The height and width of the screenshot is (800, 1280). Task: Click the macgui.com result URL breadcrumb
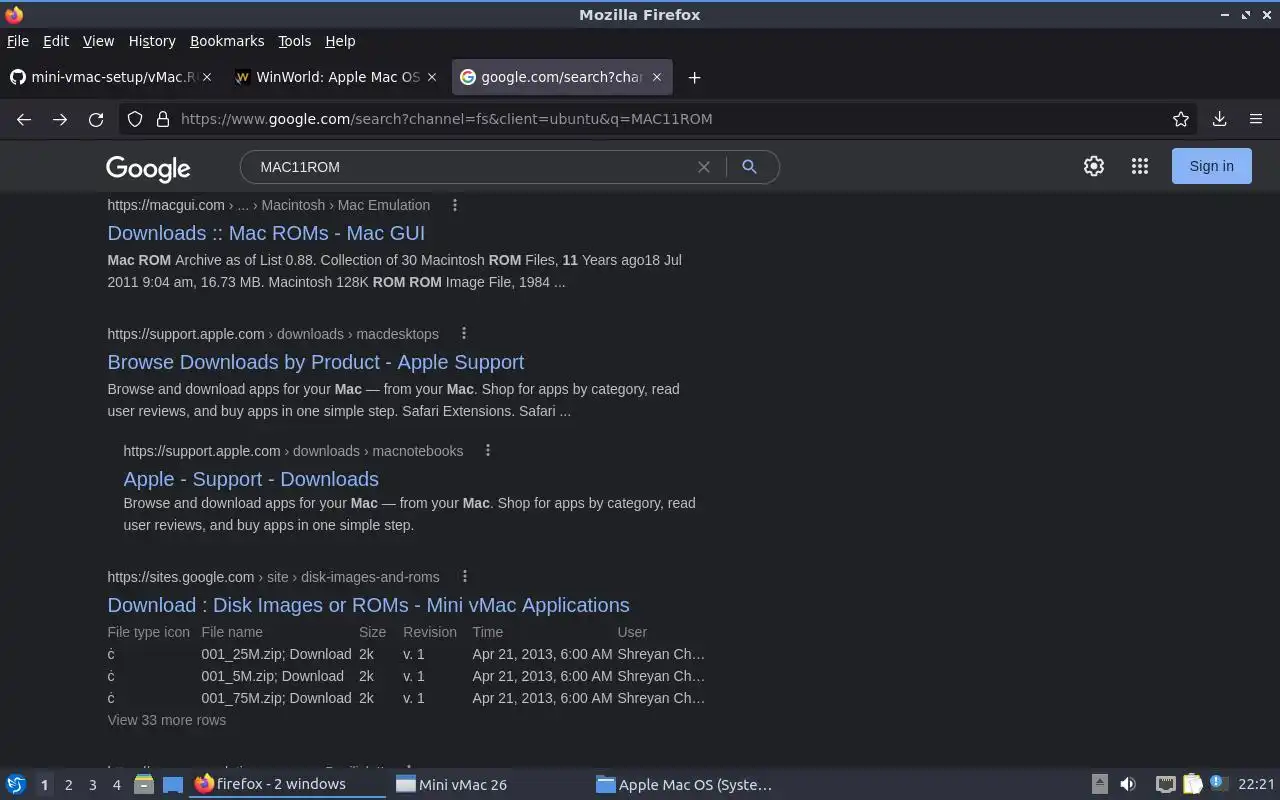point(269,205)
